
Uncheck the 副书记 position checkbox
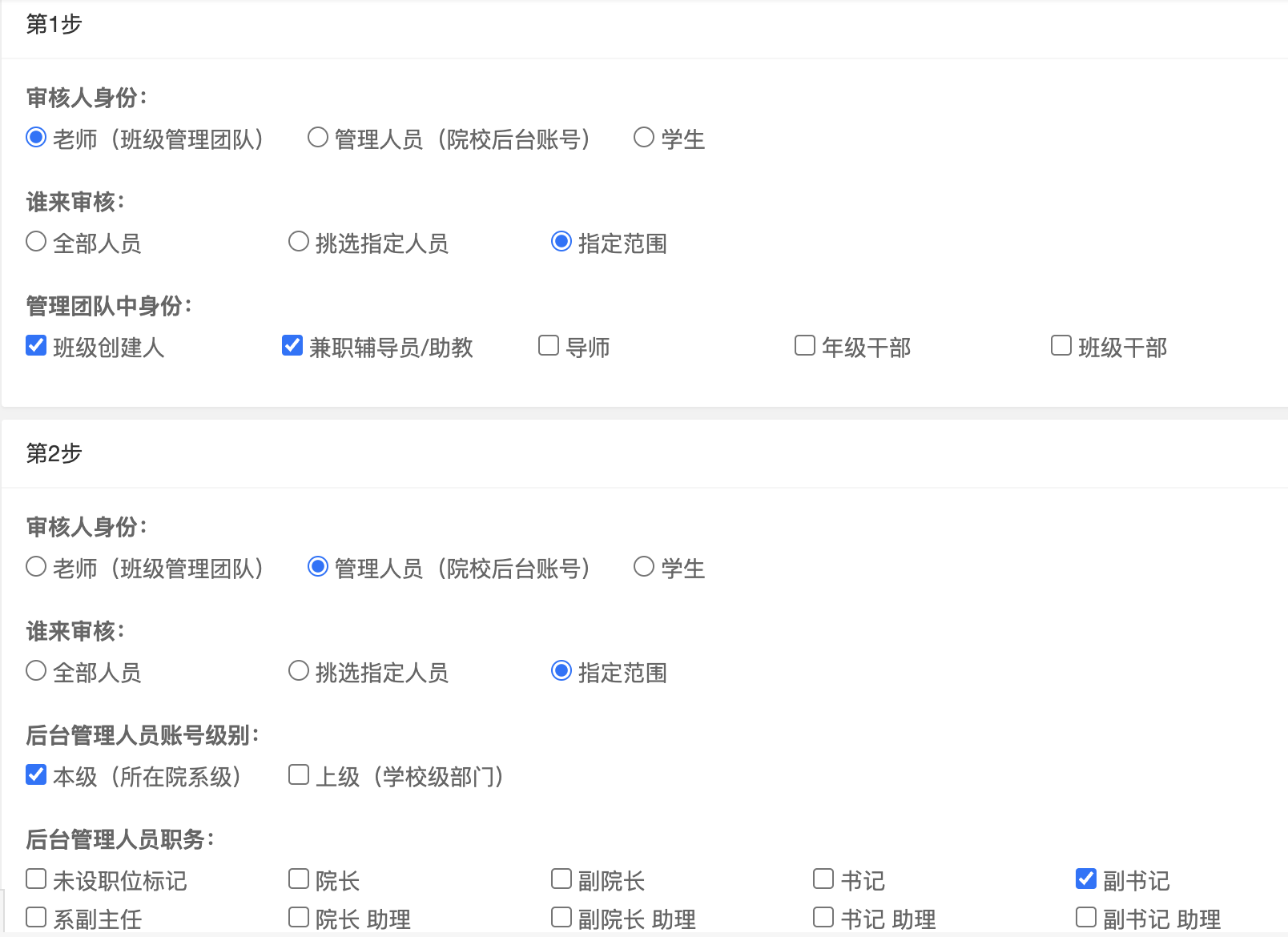click(1086, 879)
